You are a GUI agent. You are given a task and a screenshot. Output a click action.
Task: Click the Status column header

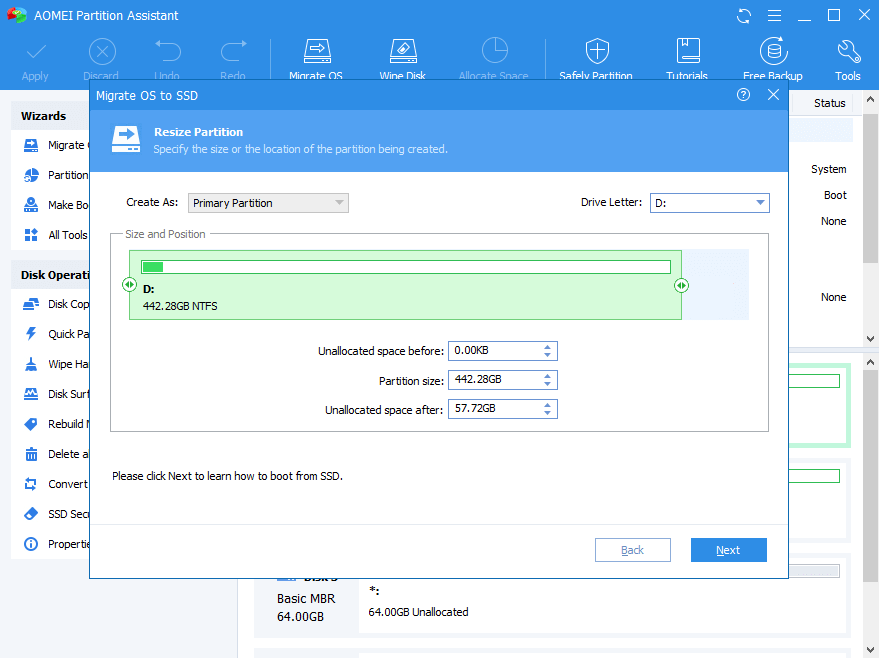829,103
